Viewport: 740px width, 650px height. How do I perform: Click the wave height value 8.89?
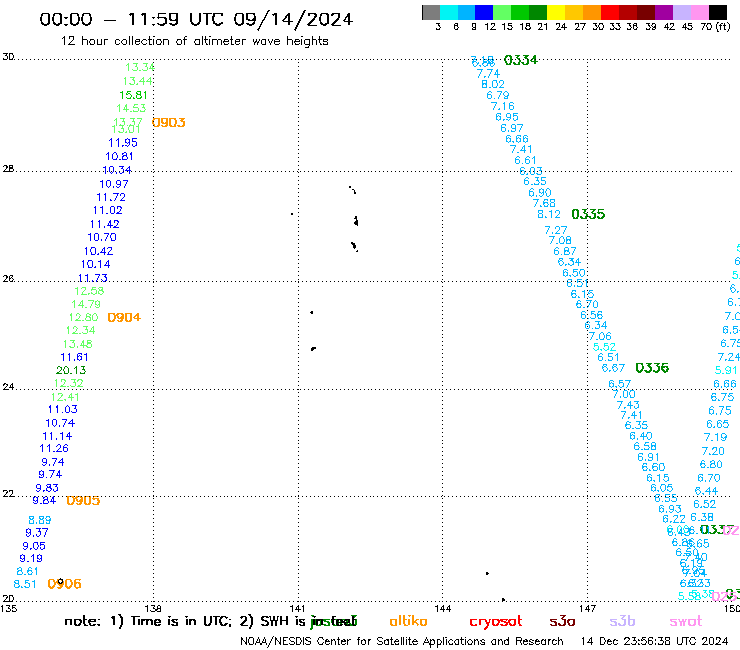pos(40,521)
